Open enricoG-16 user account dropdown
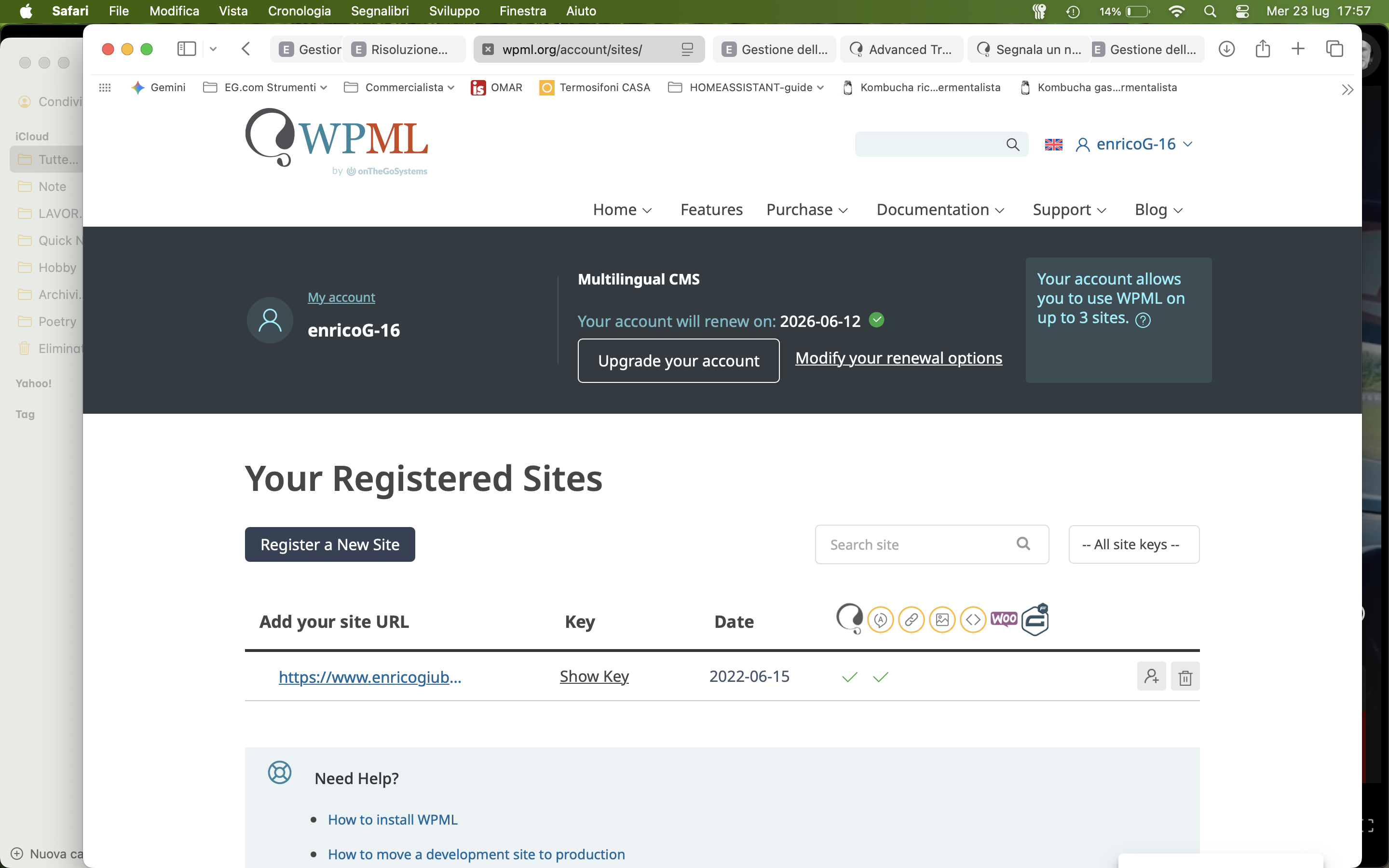The height and width of the screenshot is (868, 1389). coord(1134,144)
